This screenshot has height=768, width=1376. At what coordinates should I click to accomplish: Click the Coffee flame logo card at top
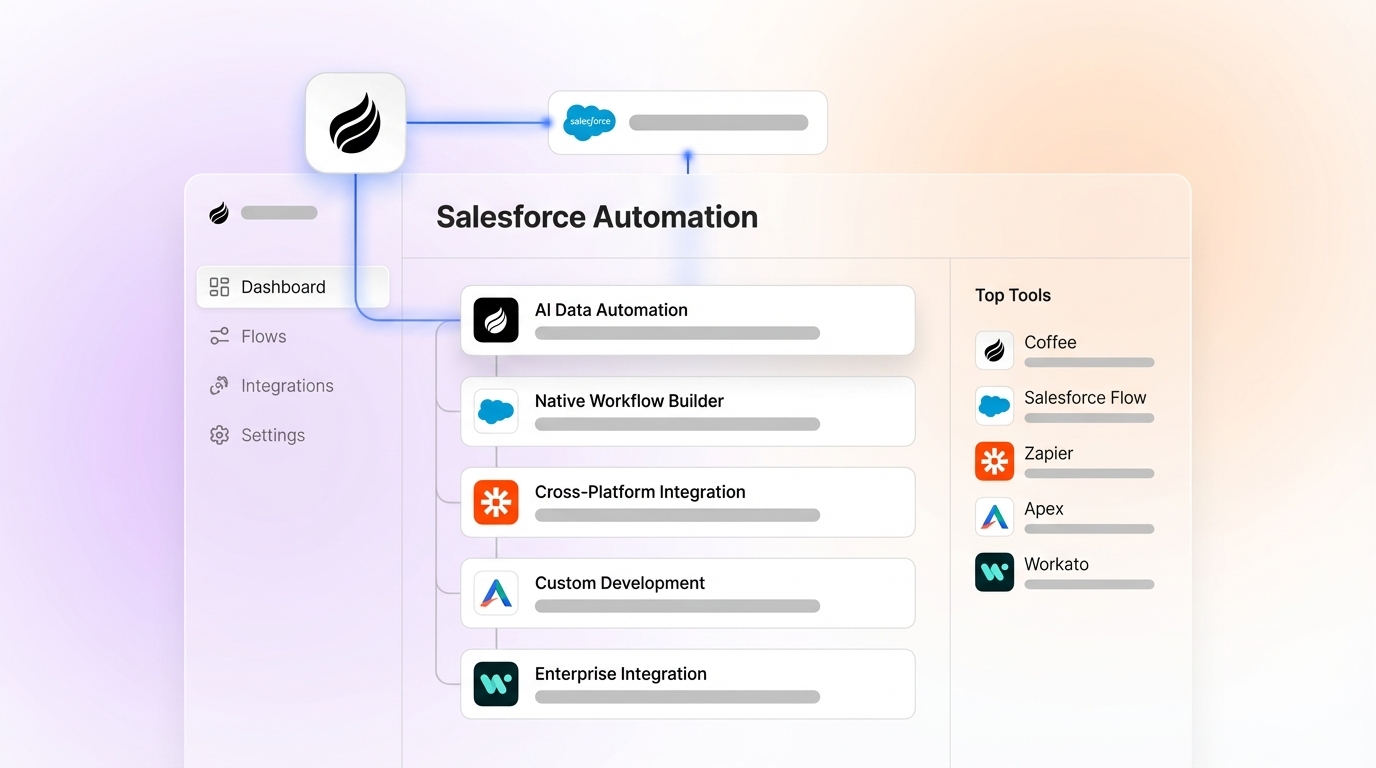pos(355,122)
